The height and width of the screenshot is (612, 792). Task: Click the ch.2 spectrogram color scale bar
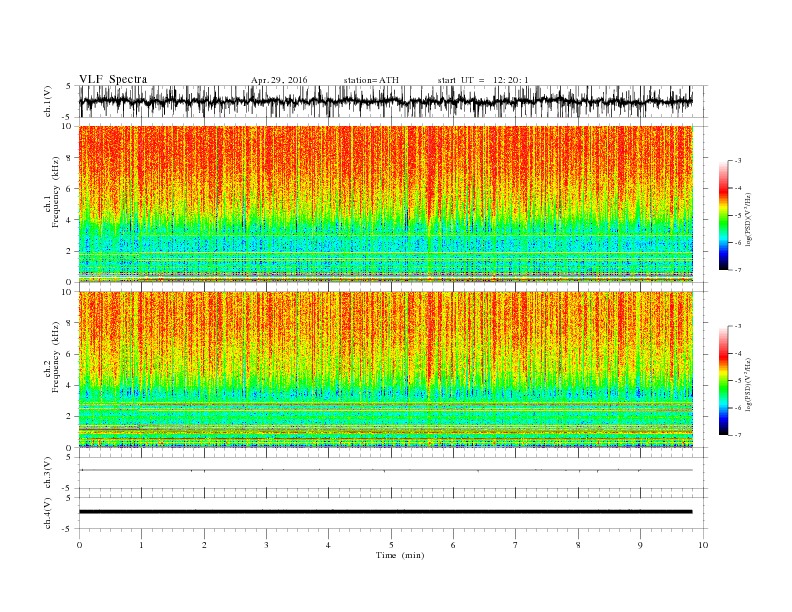tap(723, 381)
